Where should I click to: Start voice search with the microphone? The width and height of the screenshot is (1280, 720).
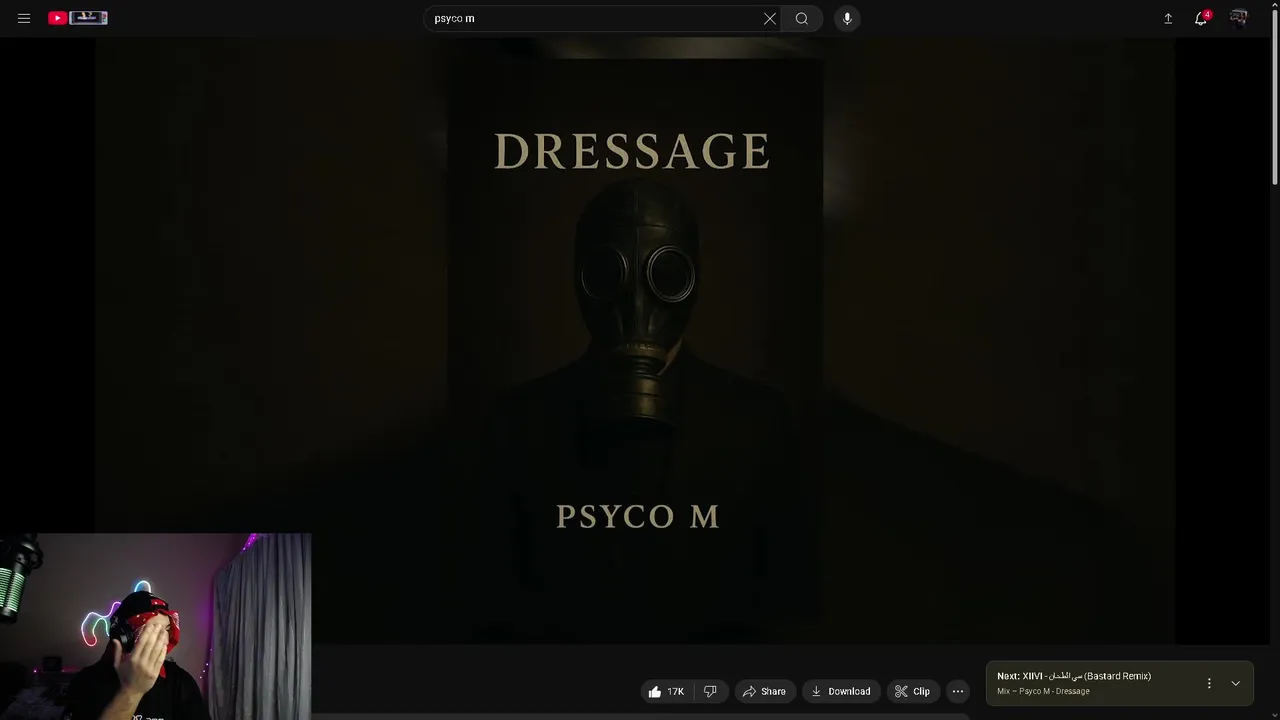pos(847,18)
